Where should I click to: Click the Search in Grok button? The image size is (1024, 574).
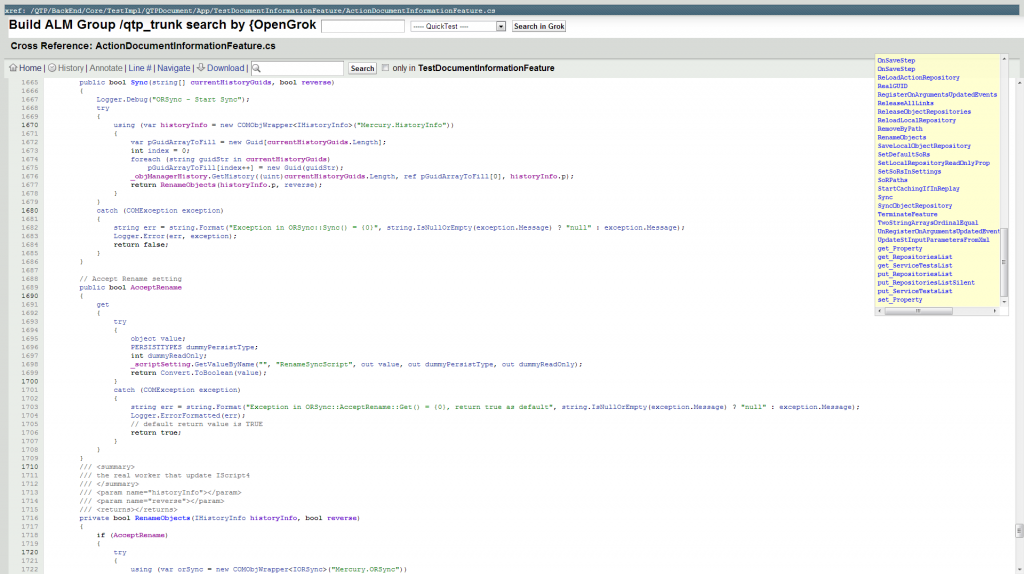[x=539, y=26]
